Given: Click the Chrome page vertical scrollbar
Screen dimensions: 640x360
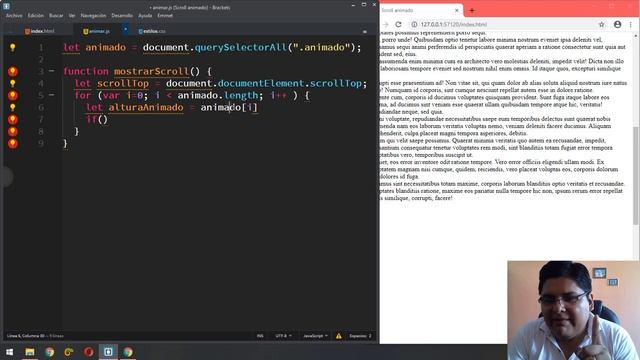Looking at the screenshot, I should click(636, 176).
